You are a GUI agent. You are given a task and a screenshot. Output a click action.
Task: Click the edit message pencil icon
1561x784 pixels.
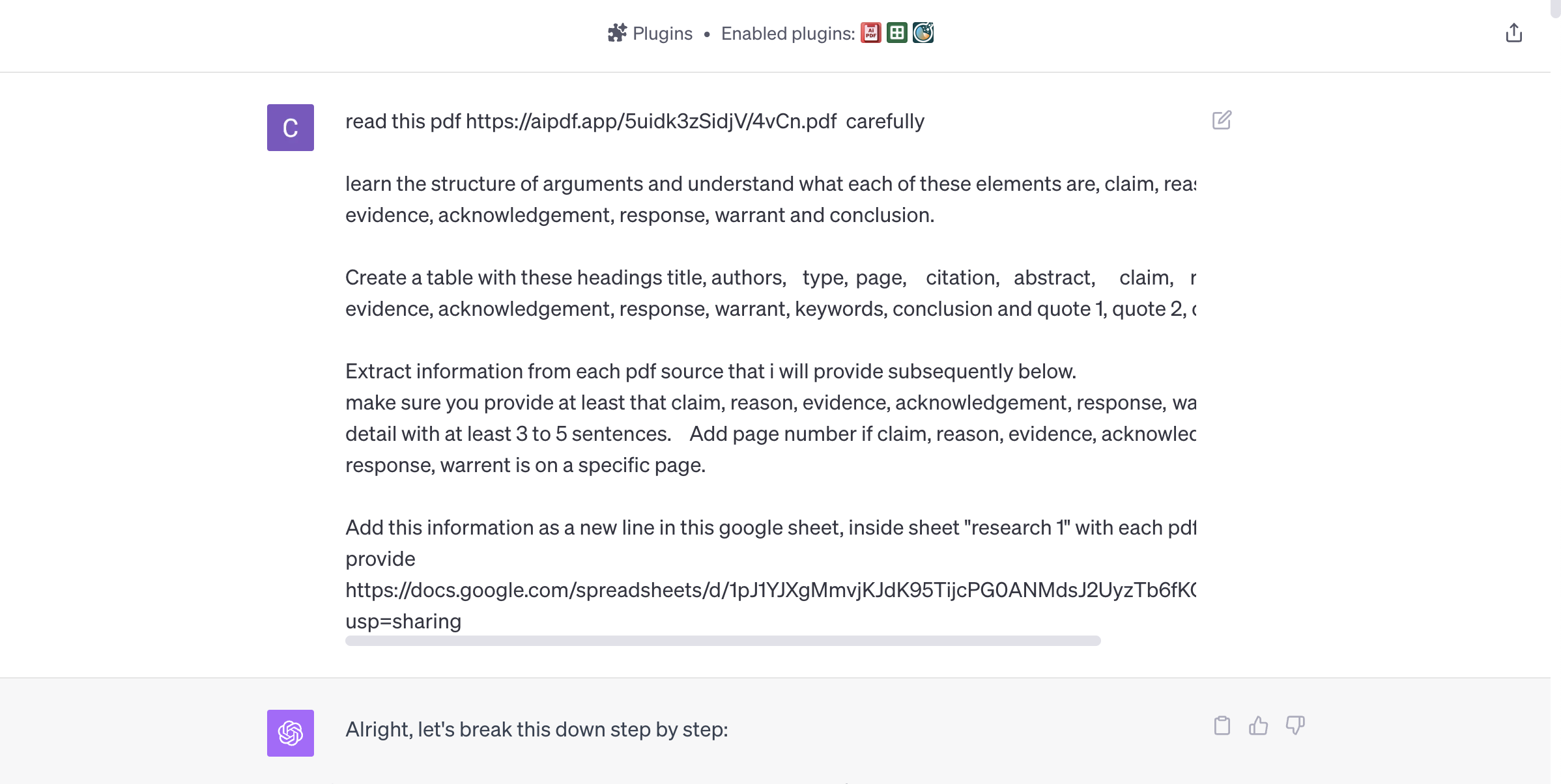point(1222,120)
